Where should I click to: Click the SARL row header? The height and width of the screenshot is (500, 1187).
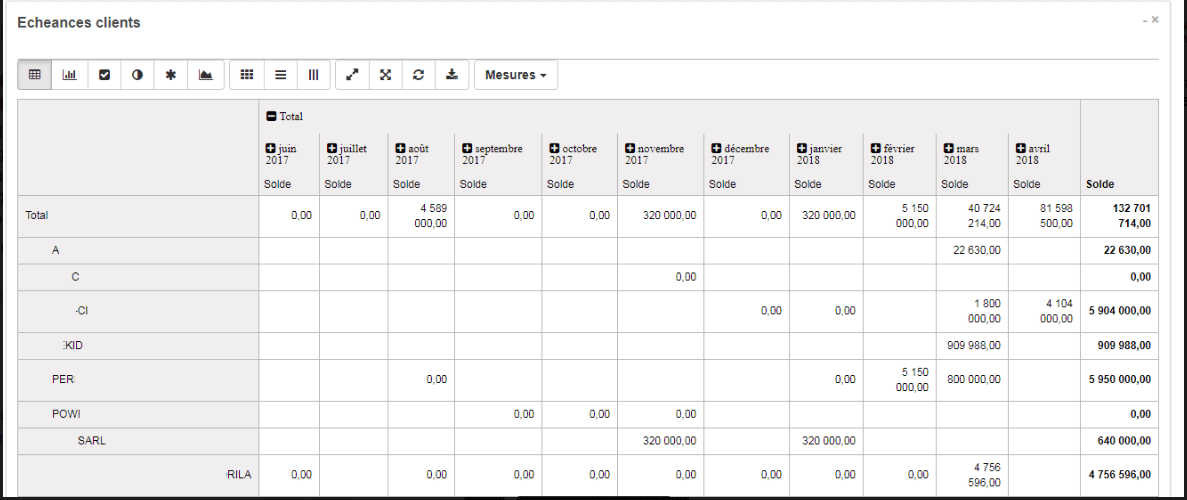[x=91, y=440]
